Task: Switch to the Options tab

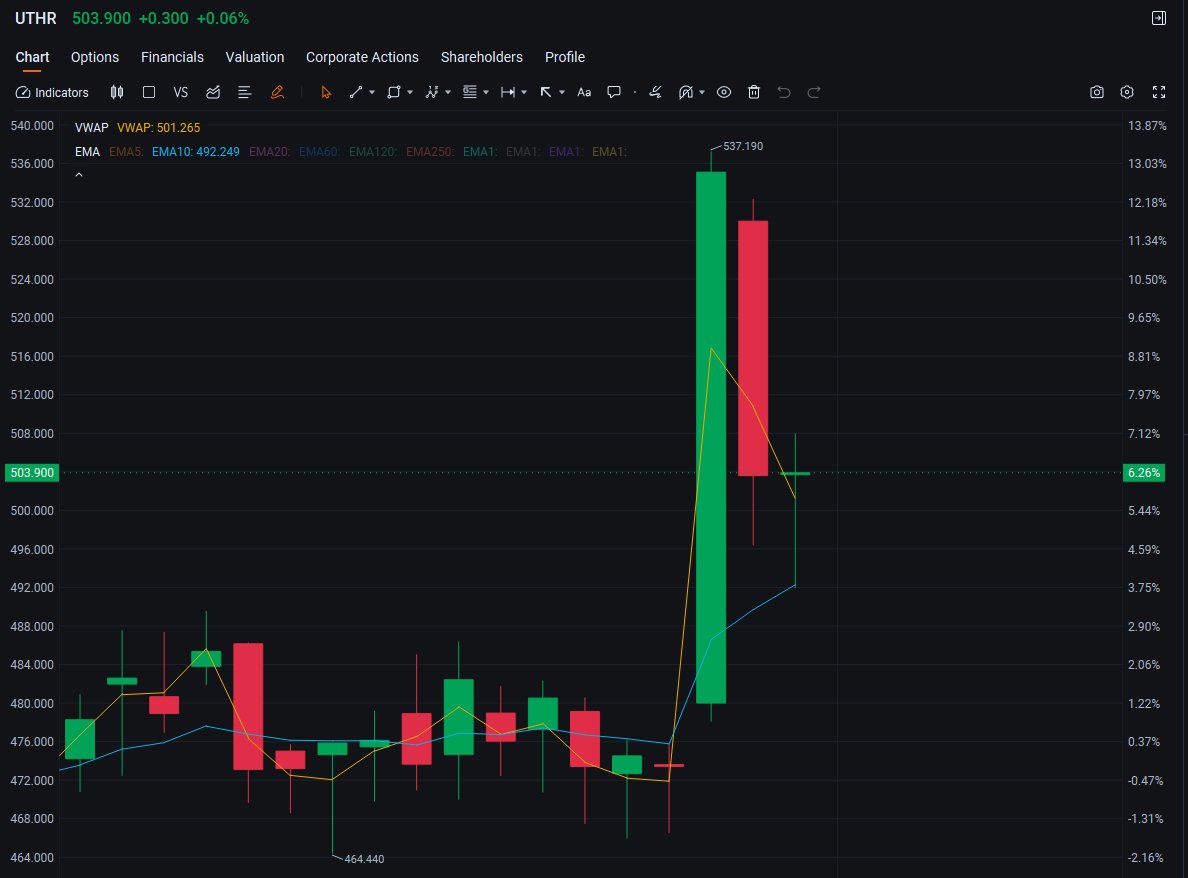Action: [95, 58]
